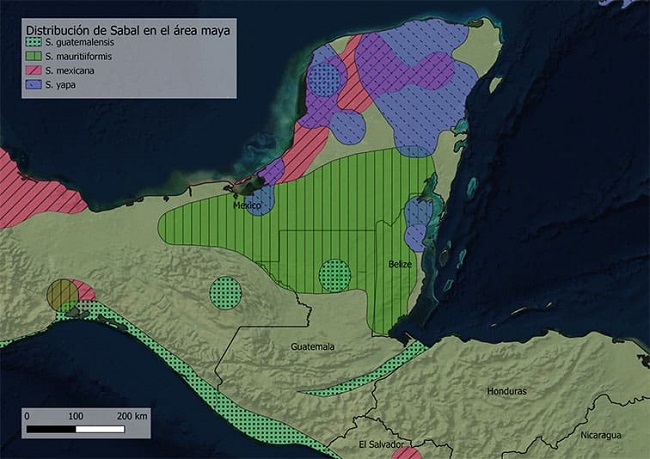
Task: Click the 'S. yapa' legend label text
Action: coord(66,85)
